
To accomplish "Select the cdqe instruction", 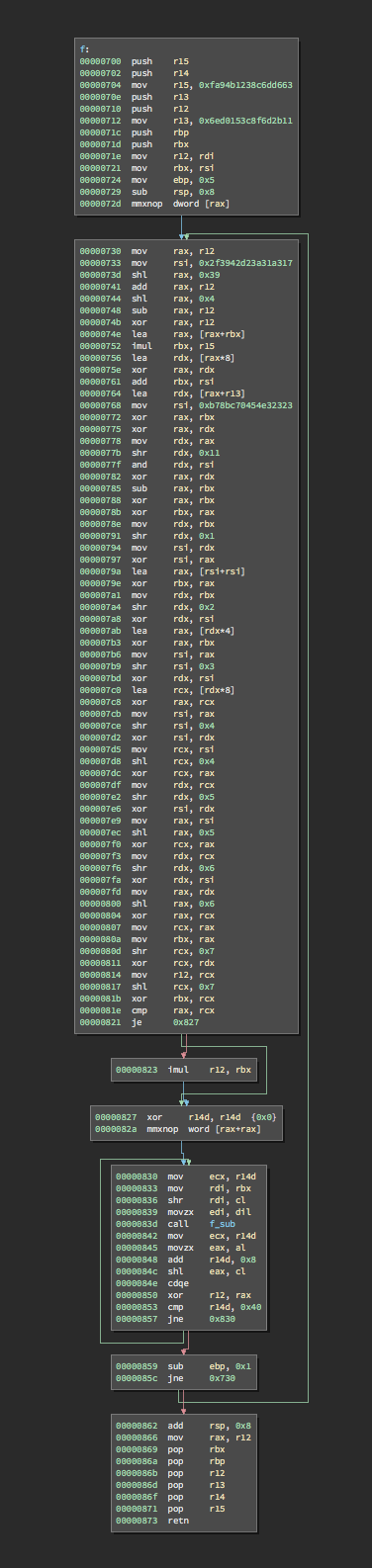I will 177,1282.
